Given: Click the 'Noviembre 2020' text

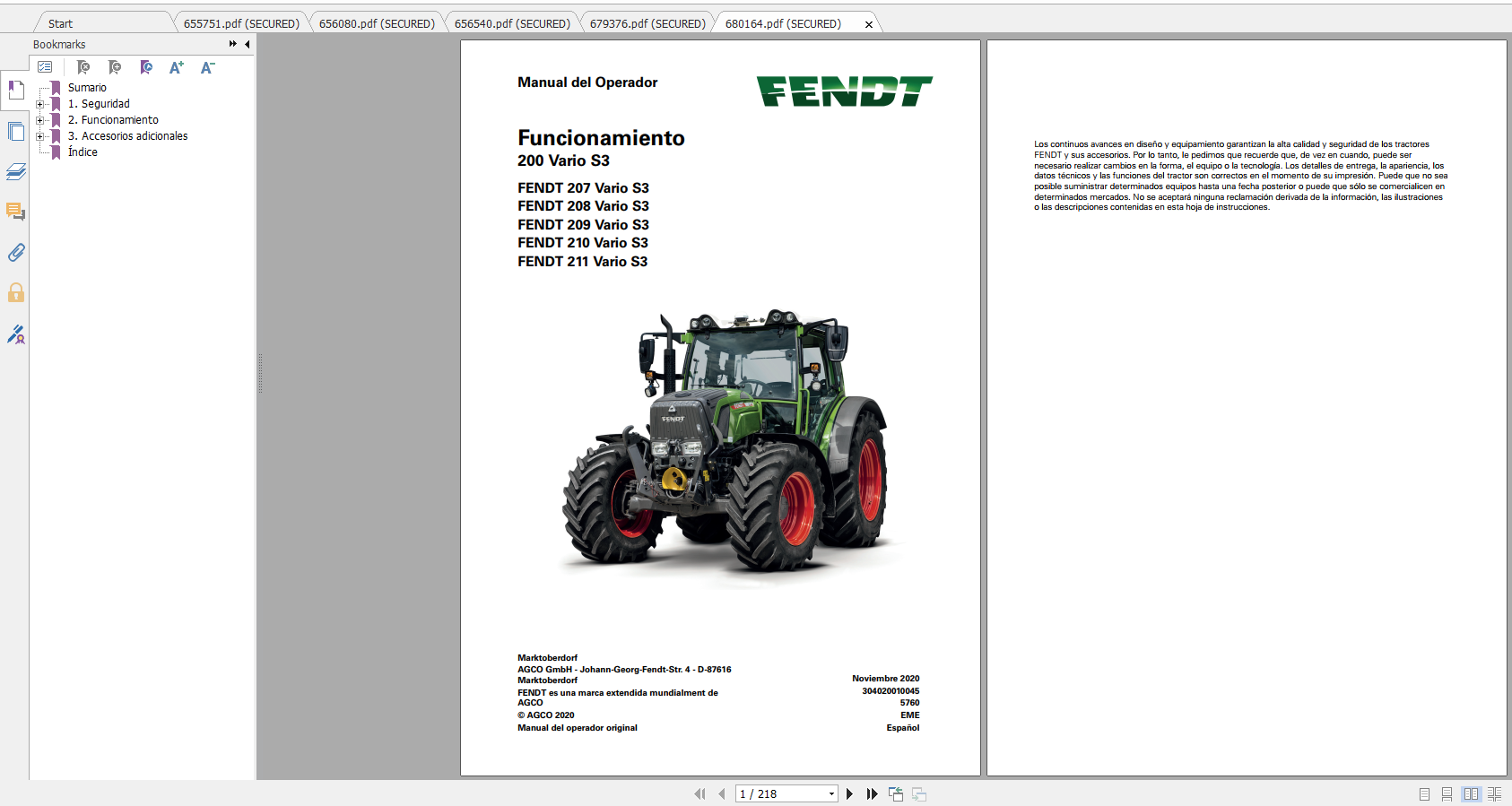Looking at the screenshot, I should tap(885, 679).
